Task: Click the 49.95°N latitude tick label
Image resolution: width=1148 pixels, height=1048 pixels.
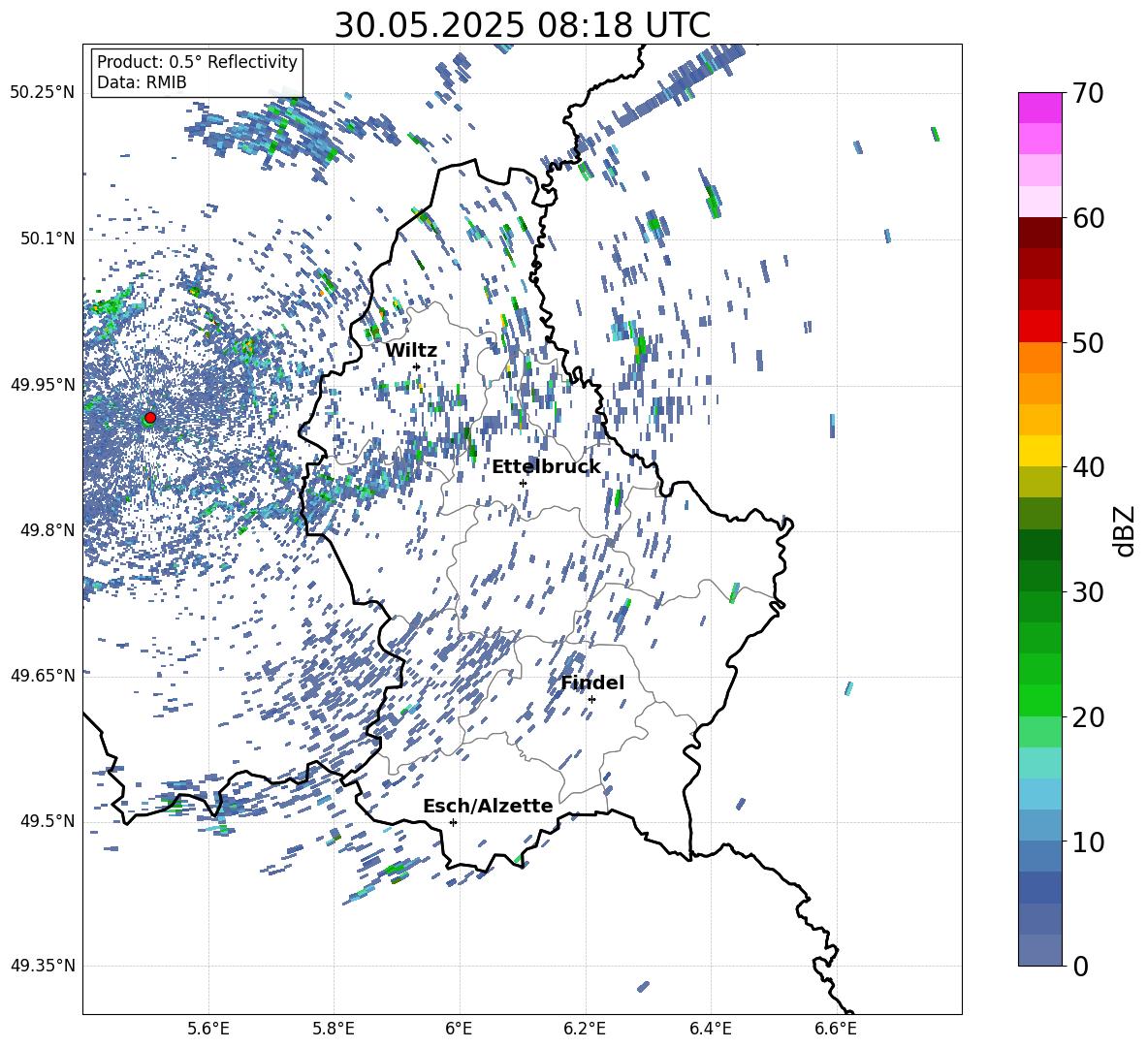Action: [x=43, y=384]
